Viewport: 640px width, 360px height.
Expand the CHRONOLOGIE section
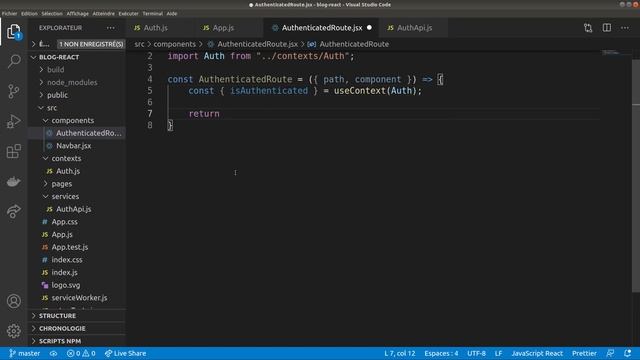pos(77,329)
